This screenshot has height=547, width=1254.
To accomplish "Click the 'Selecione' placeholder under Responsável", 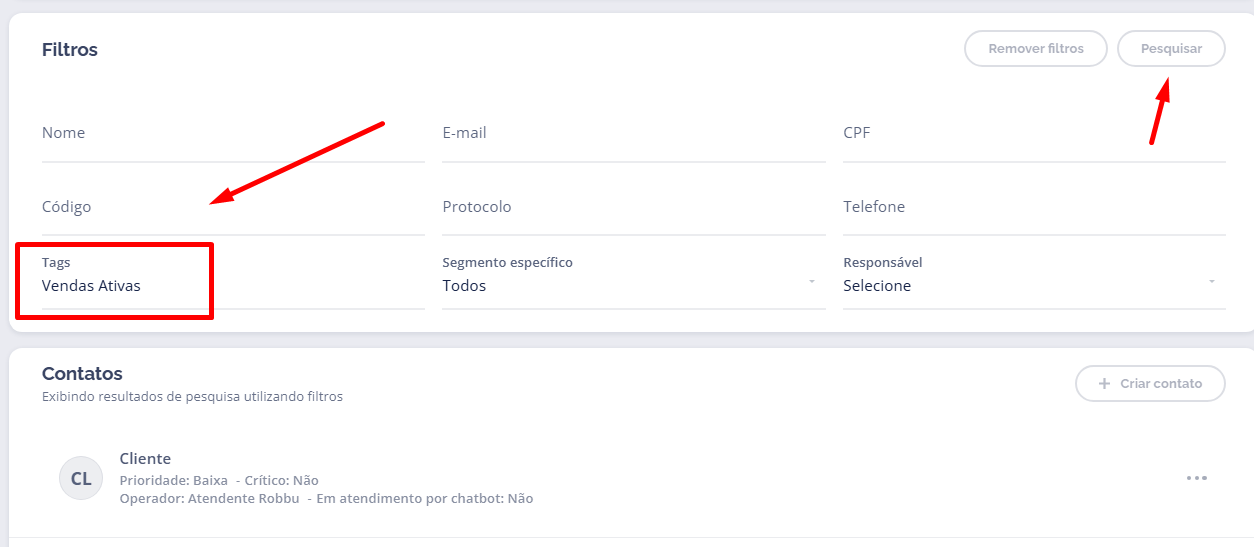I will tap(877, 286).
